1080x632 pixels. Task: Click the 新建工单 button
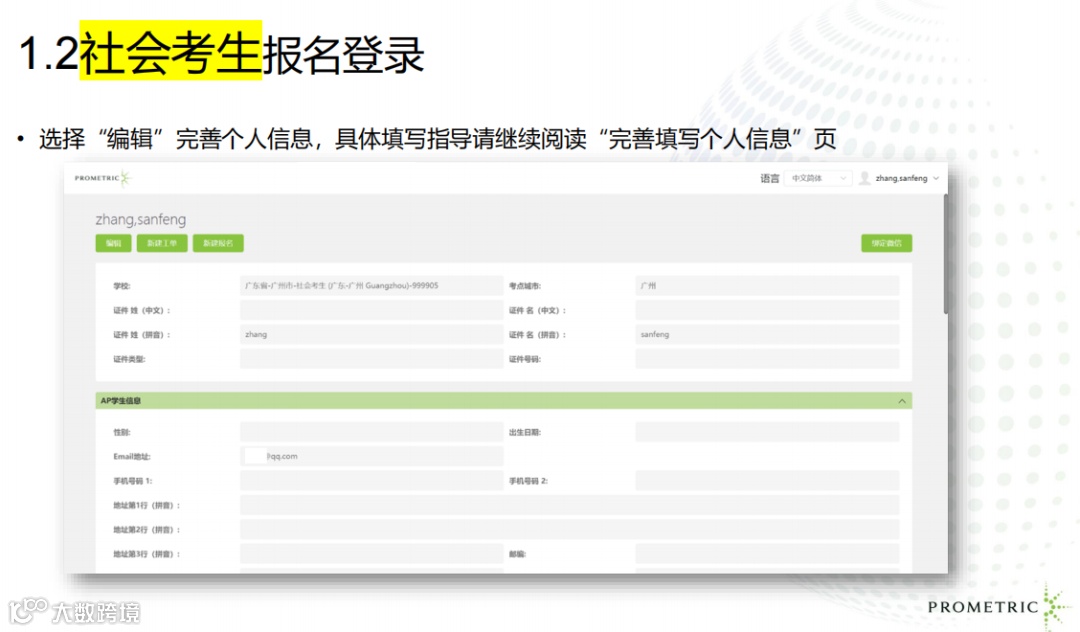click(162, 243)
